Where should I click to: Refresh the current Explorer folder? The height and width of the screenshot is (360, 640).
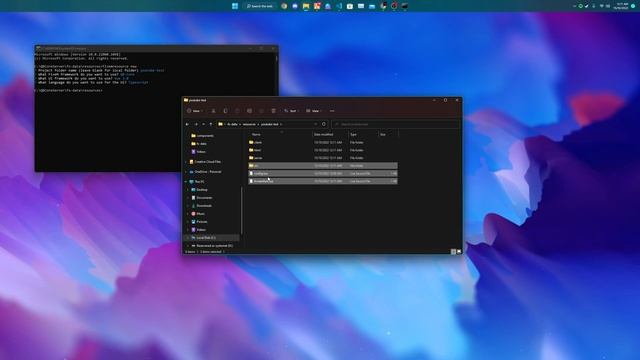(324, 124)
